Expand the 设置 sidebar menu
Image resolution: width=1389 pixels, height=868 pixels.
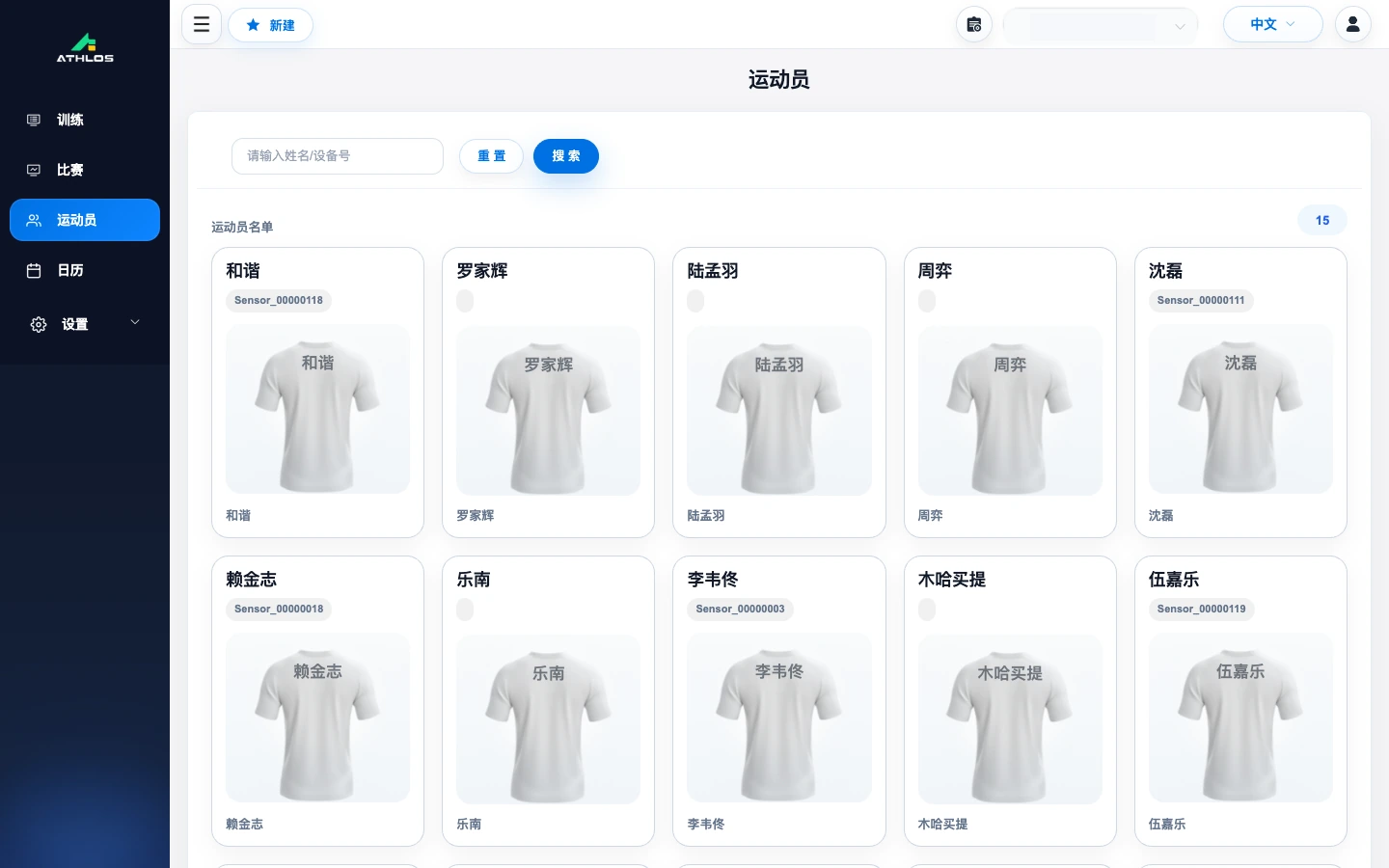tap(85, 324)
